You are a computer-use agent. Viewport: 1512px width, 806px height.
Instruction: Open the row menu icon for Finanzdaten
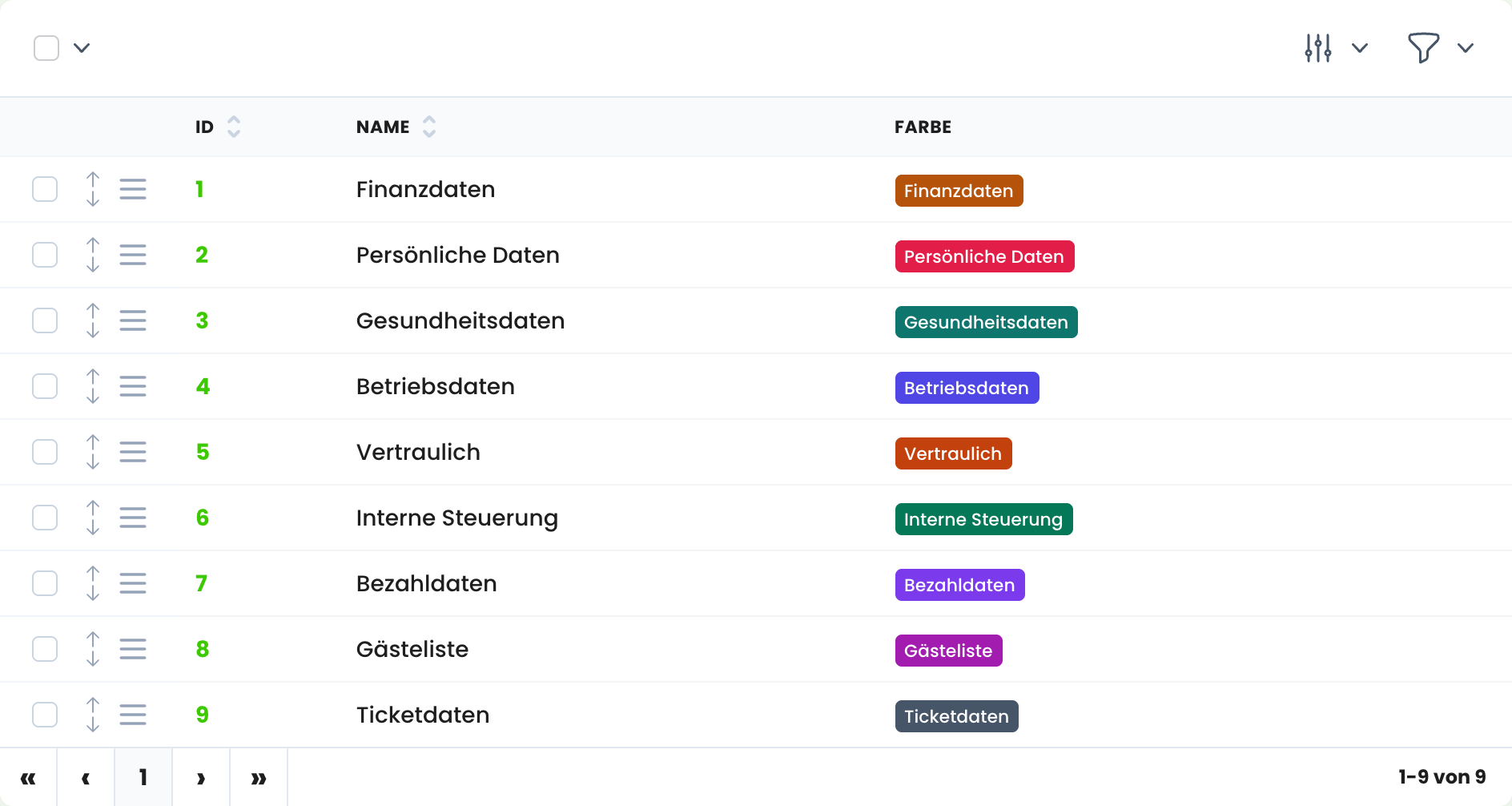(133, 189)
